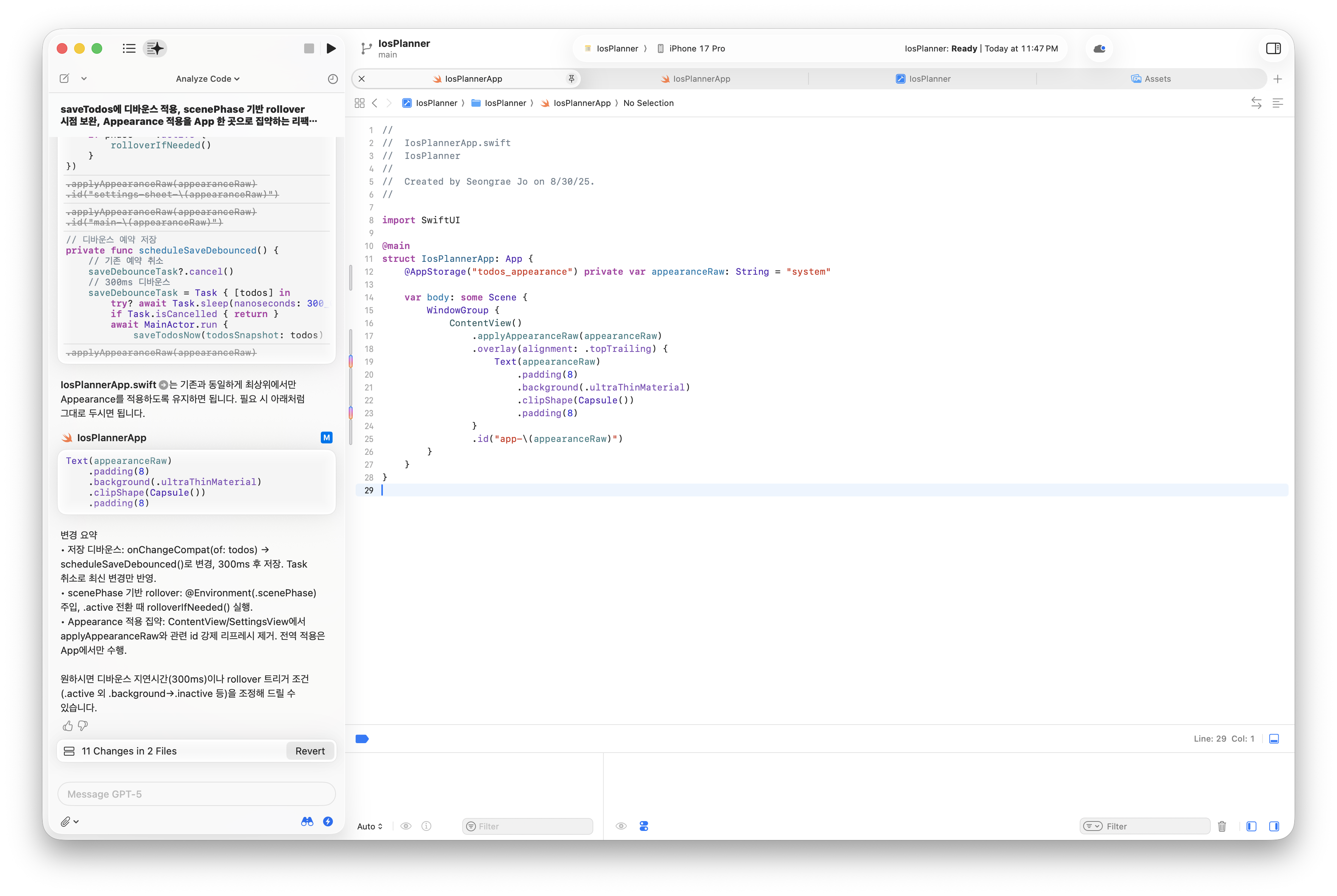Image resolution: width=1337 pixels, height=896 pixels.
Task: Toggle the debug area visibility button
Action: coord(1273,739)
